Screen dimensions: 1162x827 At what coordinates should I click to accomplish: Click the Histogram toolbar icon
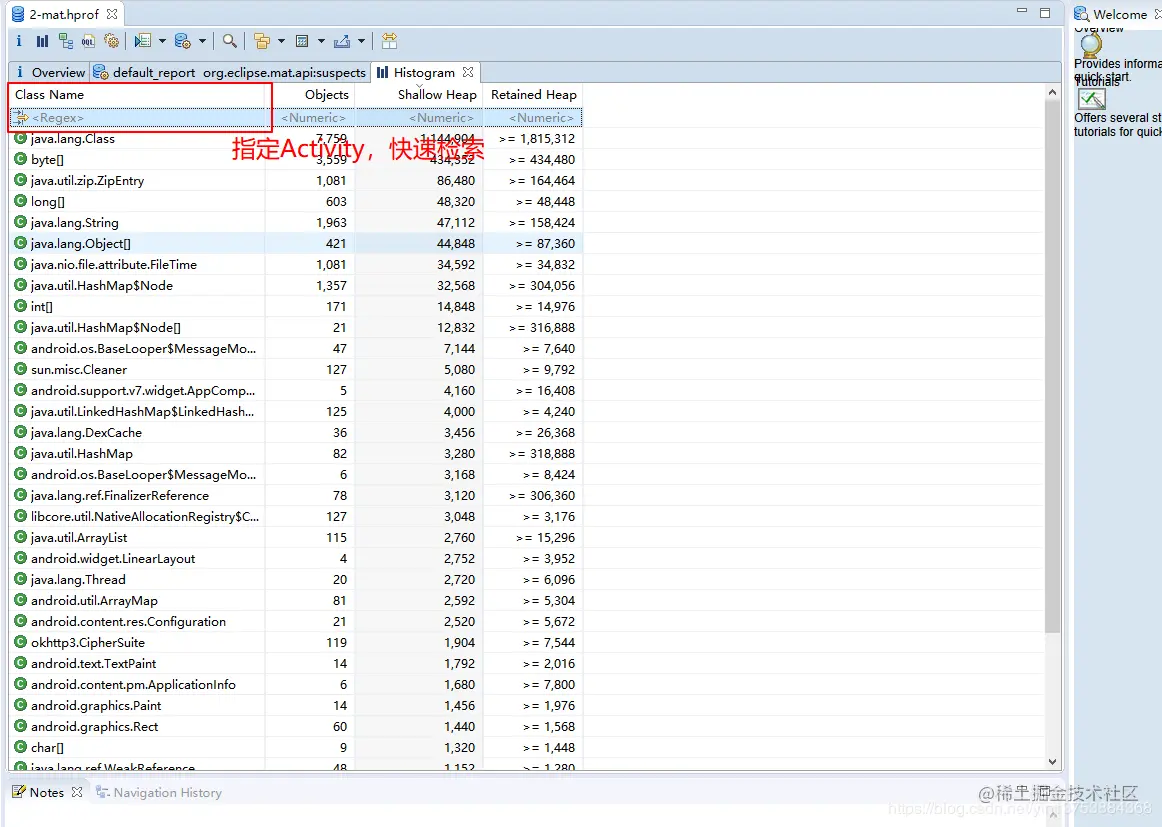[x=42, y=41]
